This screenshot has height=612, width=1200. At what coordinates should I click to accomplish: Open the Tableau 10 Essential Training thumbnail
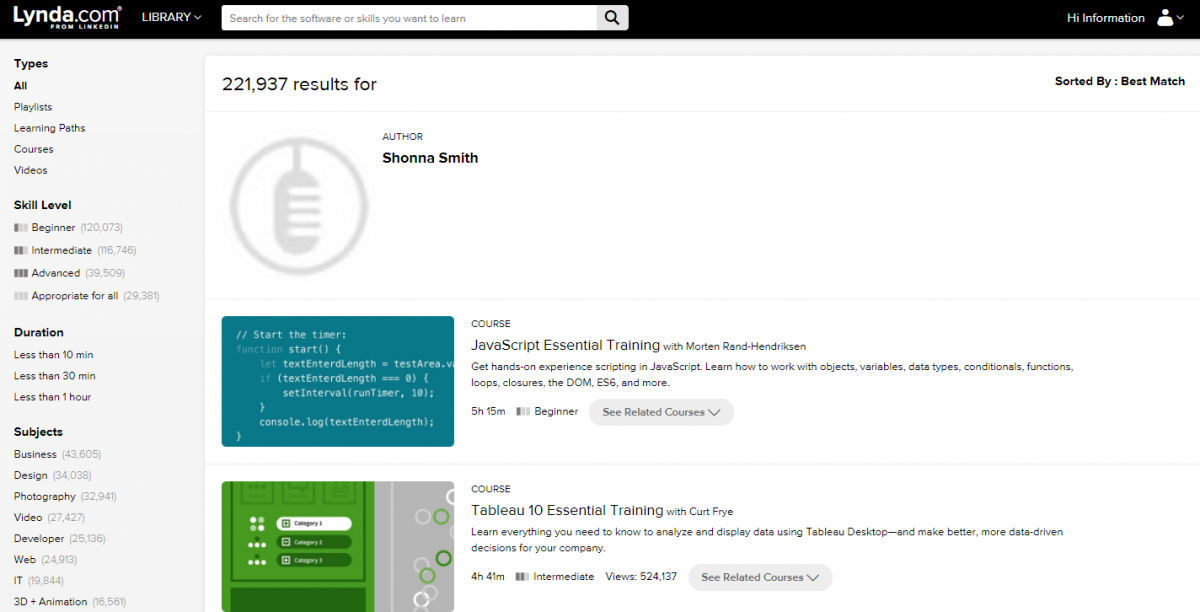click(x=338, y=546)
